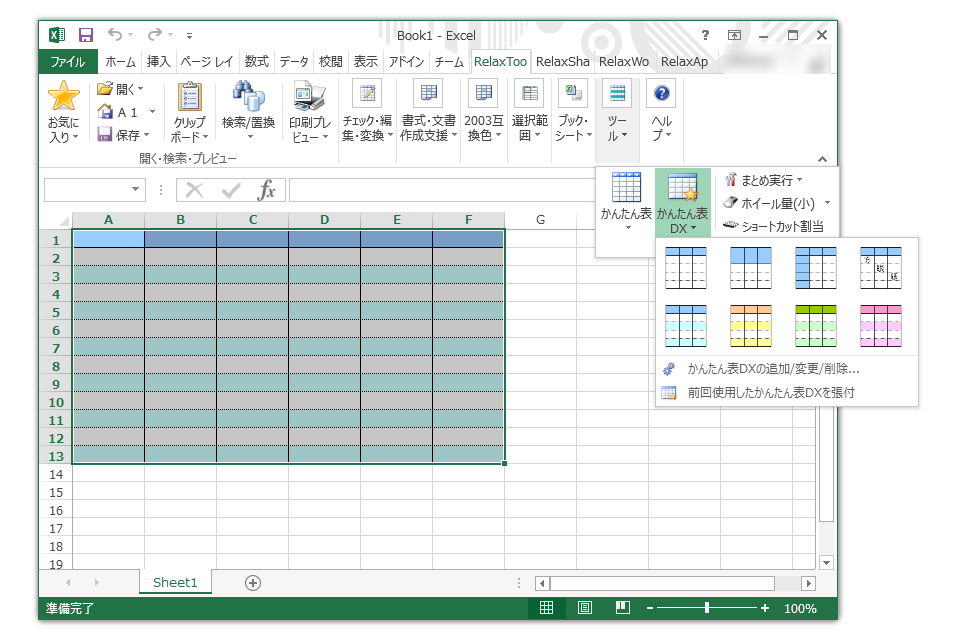Redo the last action

(x=155, y=35)
